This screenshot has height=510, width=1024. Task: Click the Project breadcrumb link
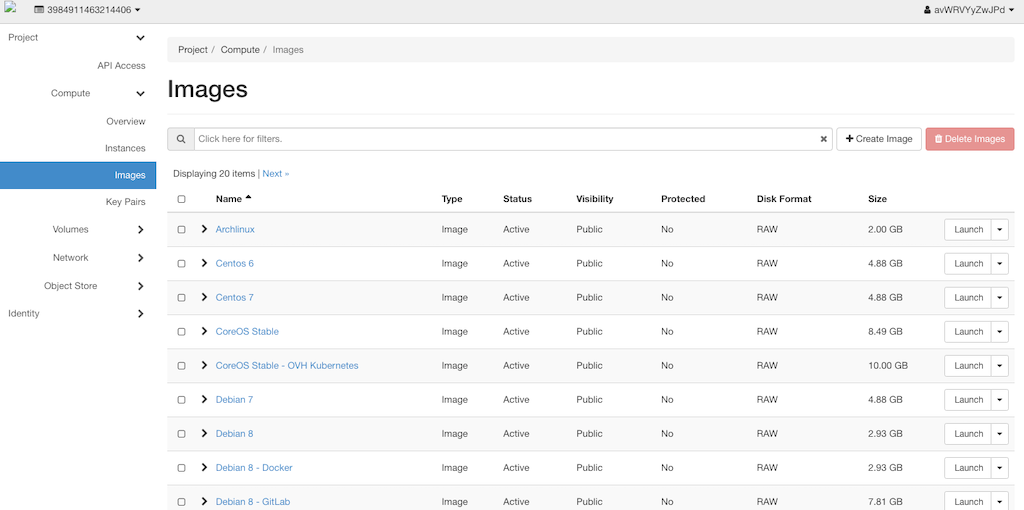coord(193,50)
